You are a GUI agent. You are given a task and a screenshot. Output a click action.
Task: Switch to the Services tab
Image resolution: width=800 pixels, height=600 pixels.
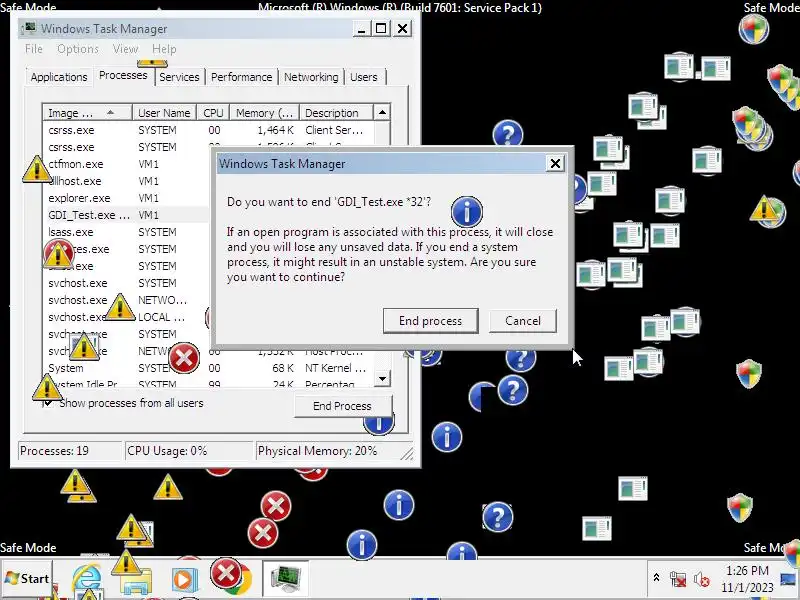point(179,77)
